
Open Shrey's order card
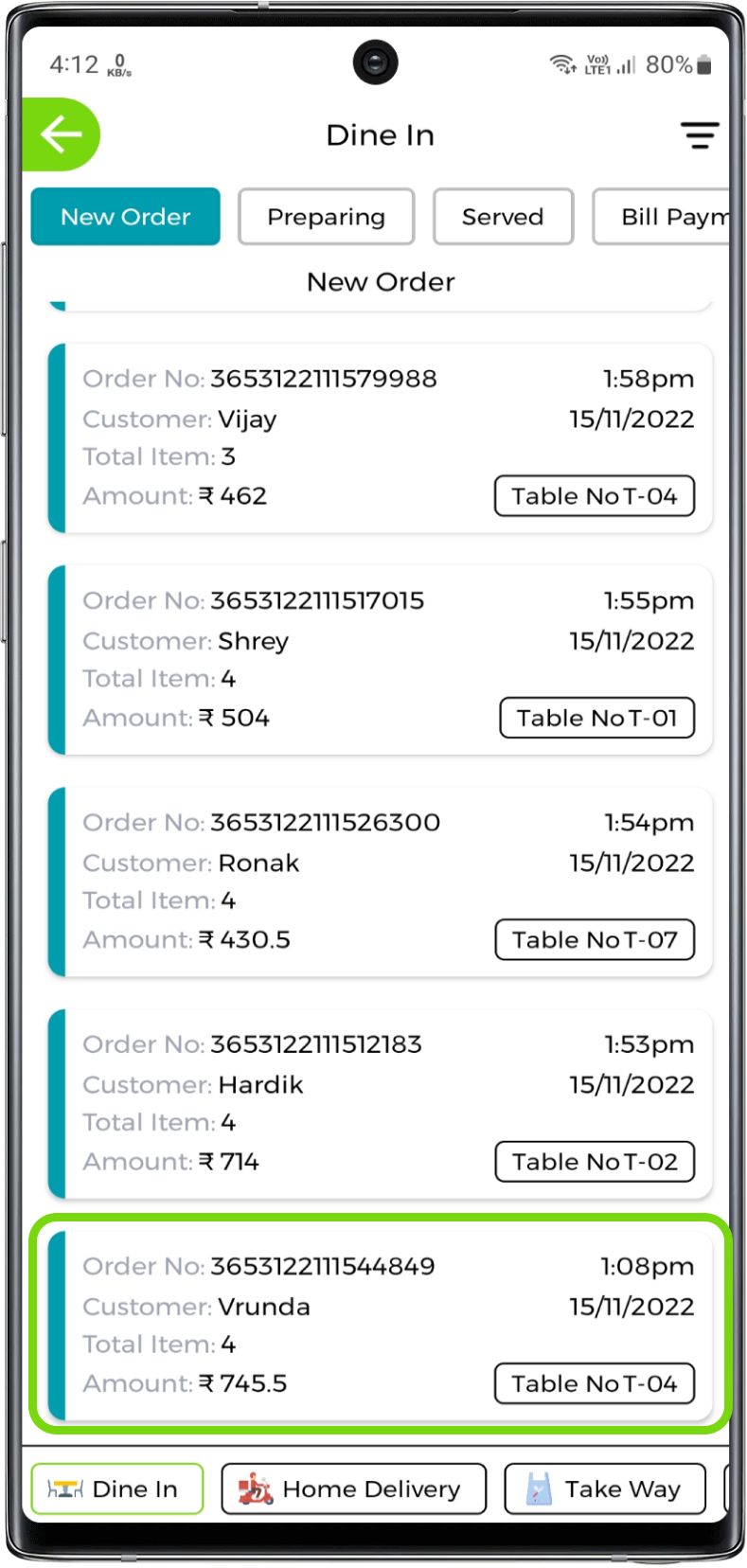[379, 659]
